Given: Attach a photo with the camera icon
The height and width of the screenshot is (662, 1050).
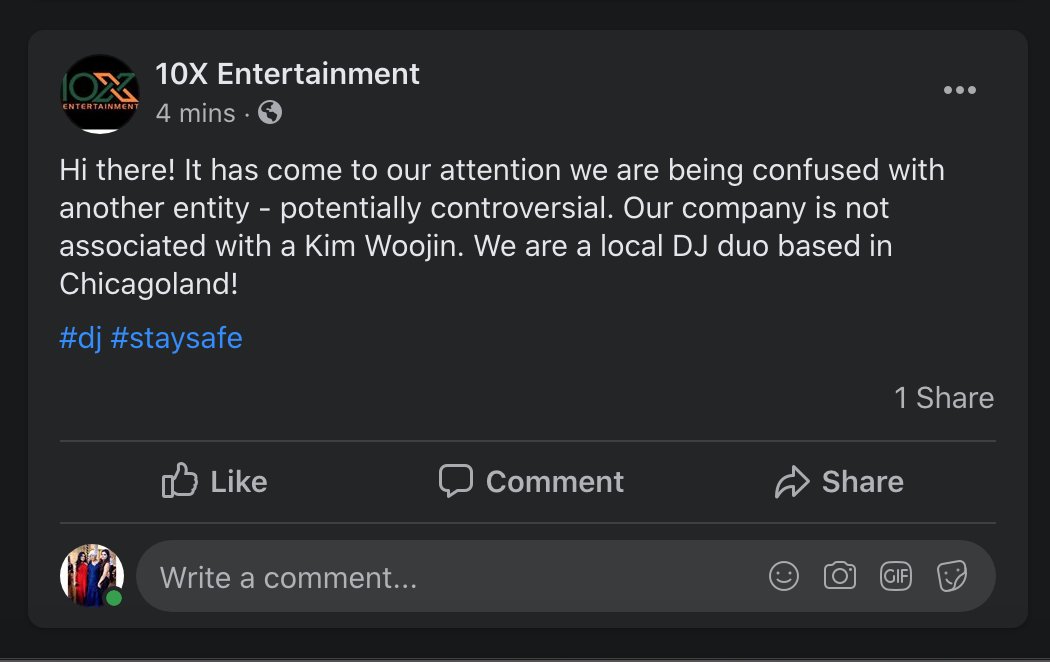Looking at the screenshot, I should pyautogui.click(x=840, y=576).
